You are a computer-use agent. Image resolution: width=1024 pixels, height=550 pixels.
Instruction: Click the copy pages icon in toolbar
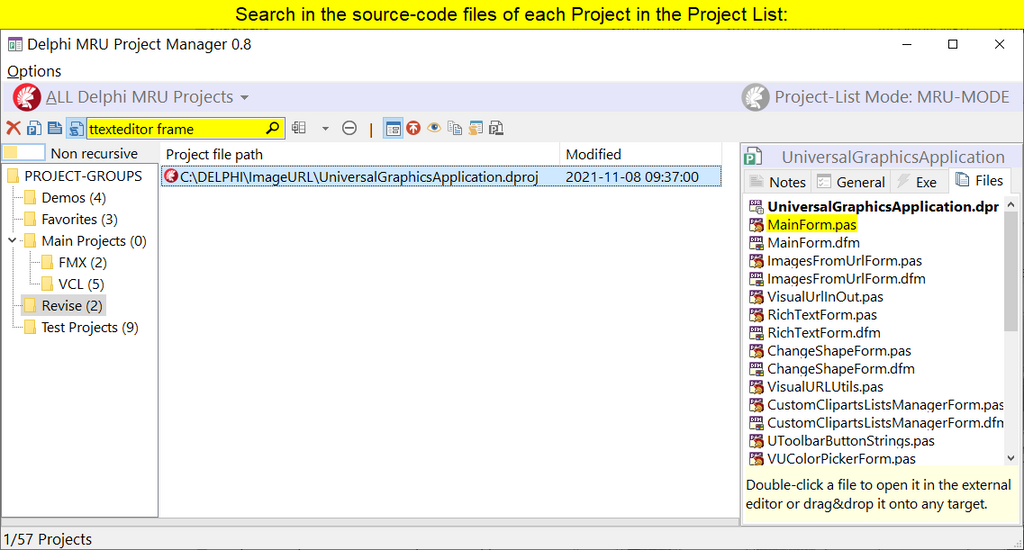point(455,128)
